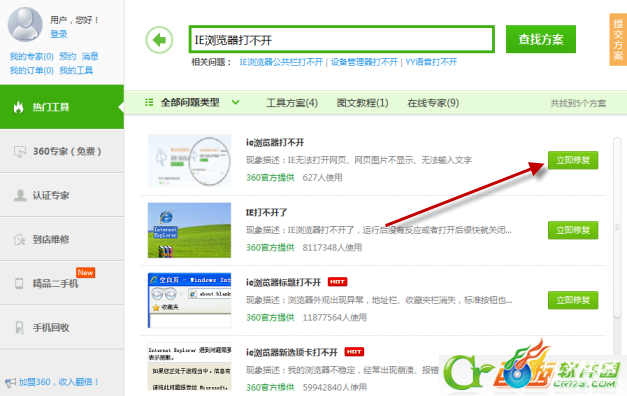Click the user avatar picture
This screenshot has height=396, width=627.
[x=25, y=24]
